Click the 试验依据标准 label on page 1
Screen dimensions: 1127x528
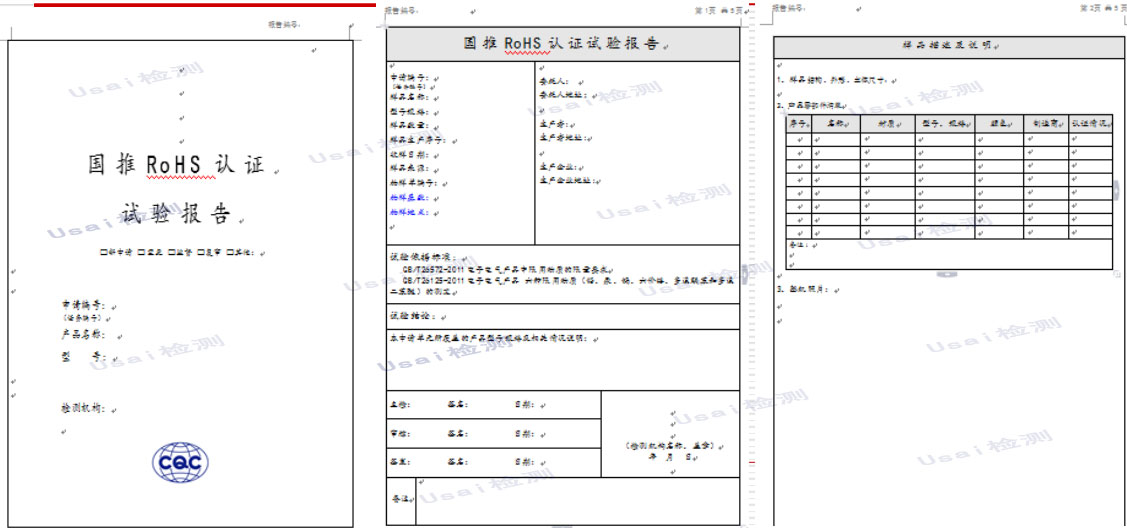pos(423,256)
